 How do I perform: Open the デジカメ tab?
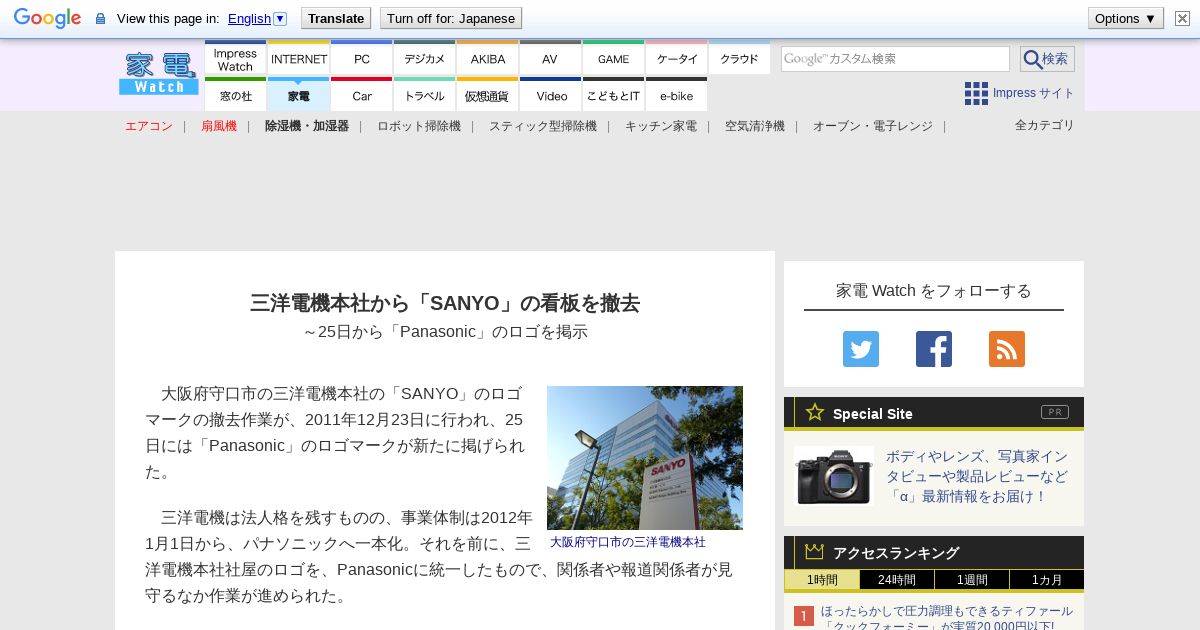coord(425,58)
